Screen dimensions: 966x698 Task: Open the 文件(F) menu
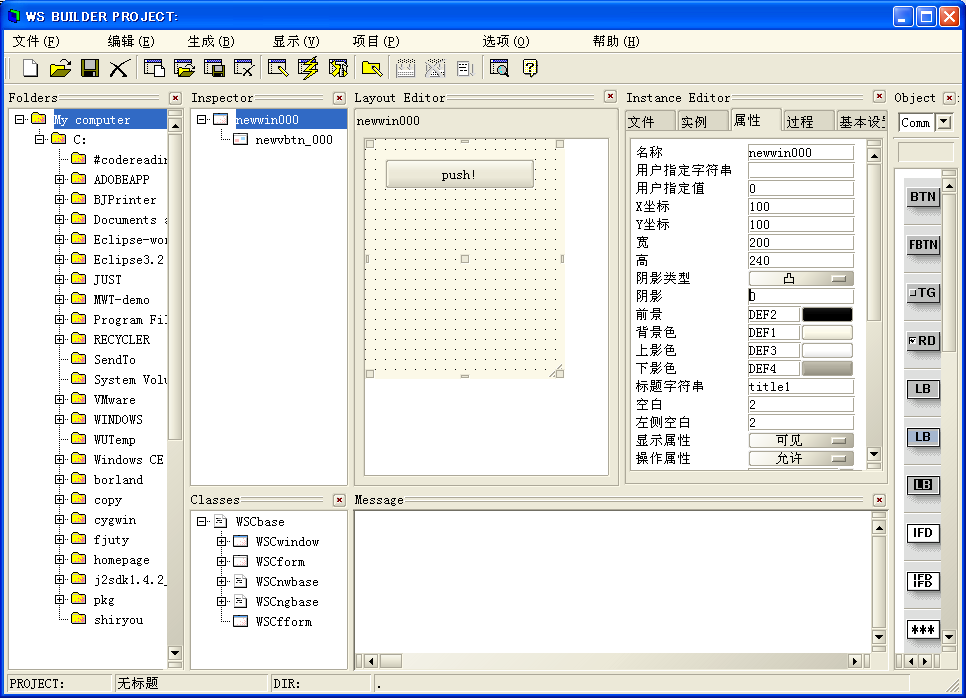(x=36, y=41)
